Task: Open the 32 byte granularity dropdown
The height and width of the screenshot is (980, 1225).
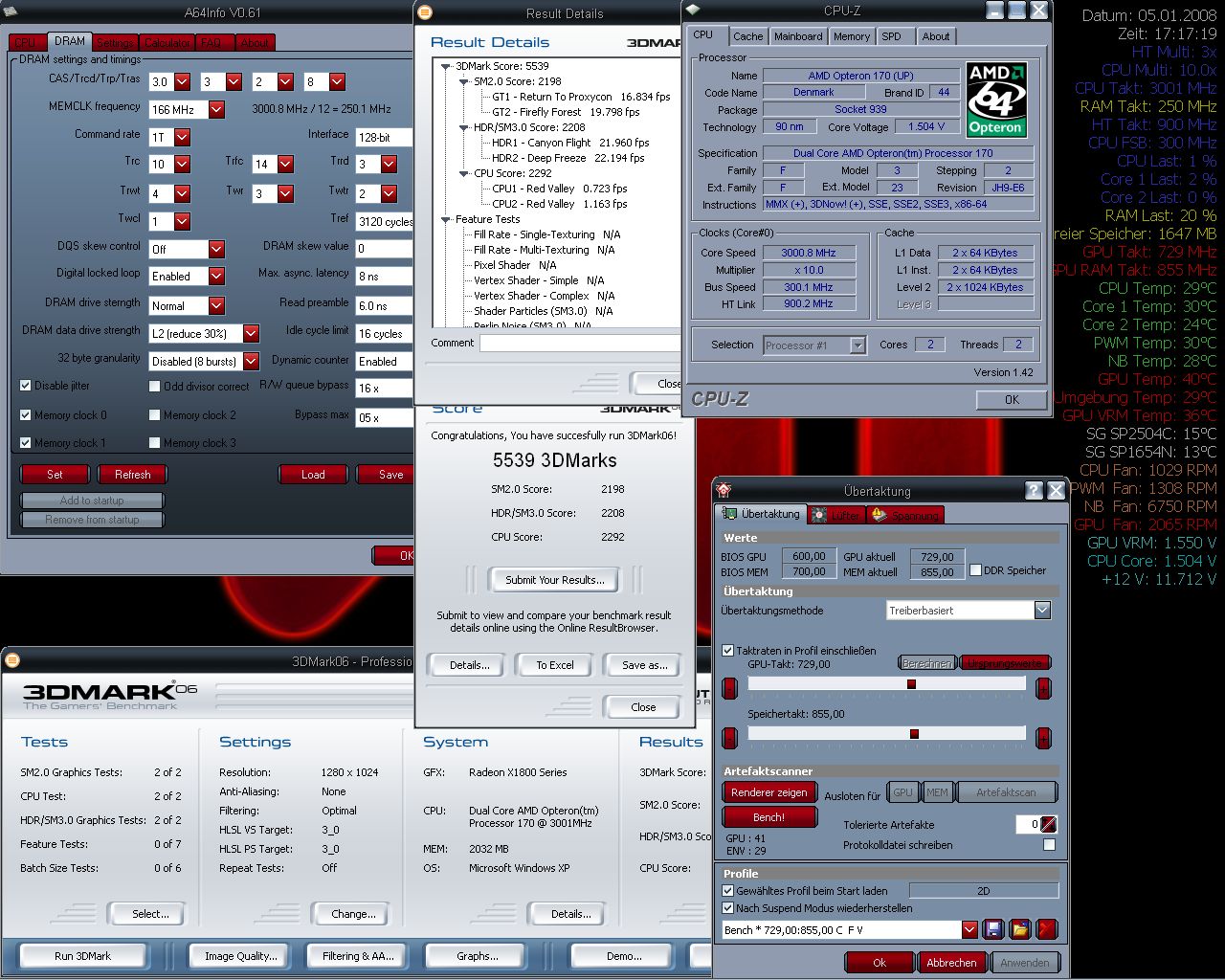Action: (251, 361)
